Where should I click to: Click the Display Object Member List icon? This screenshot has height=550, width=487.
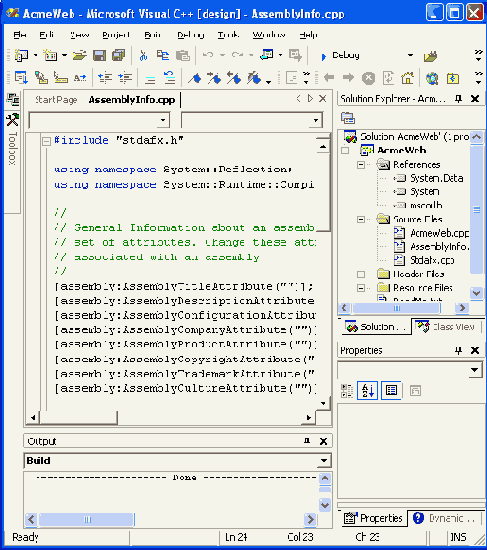pos(21,78)
